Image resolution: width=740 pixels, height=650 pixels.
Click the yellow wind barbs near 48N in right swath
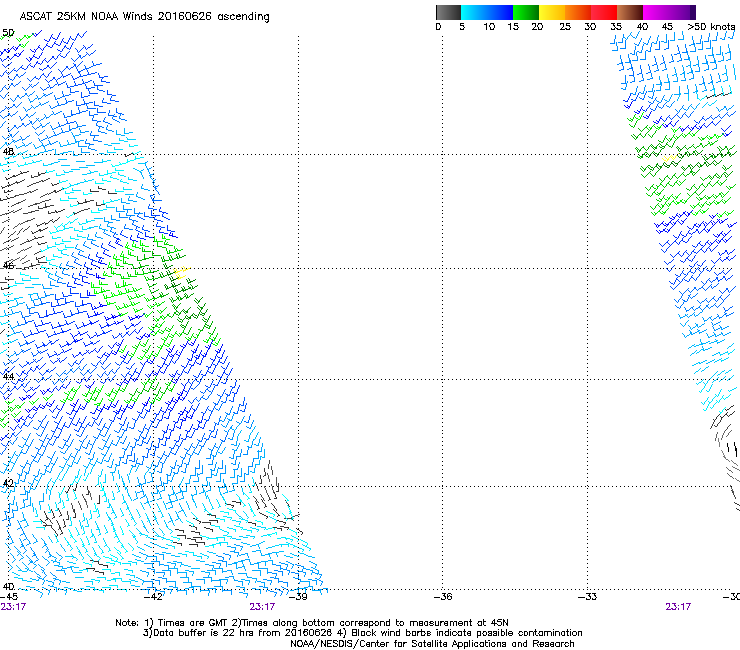click(670, 158)
